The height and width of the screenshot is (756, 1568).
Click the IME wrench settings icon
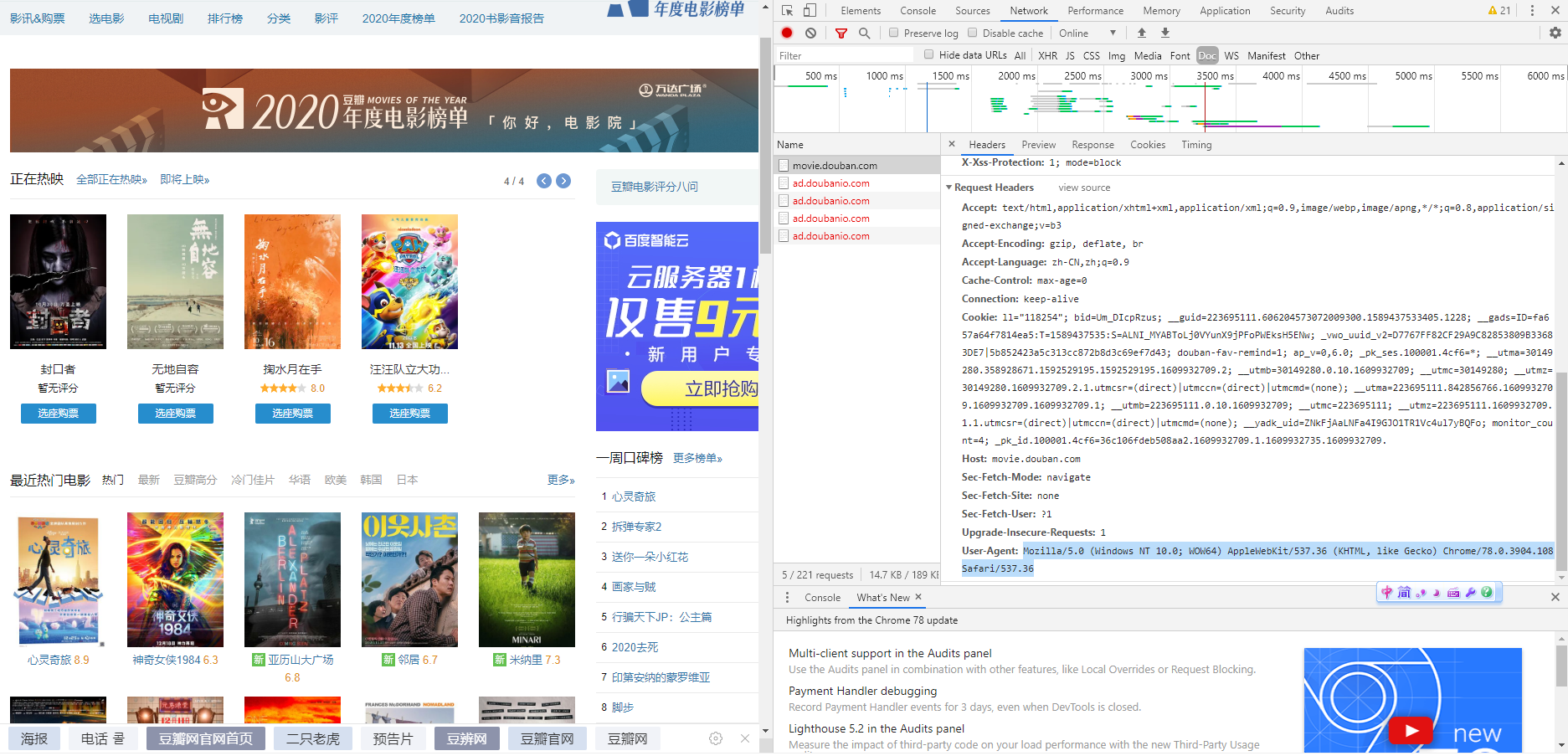point(1470,592)
